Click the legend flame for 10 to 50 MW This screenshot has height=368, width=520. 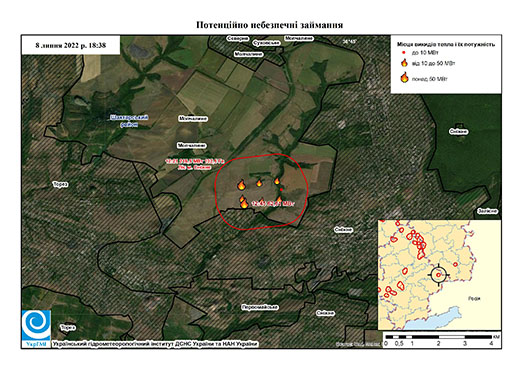point(404,63)
